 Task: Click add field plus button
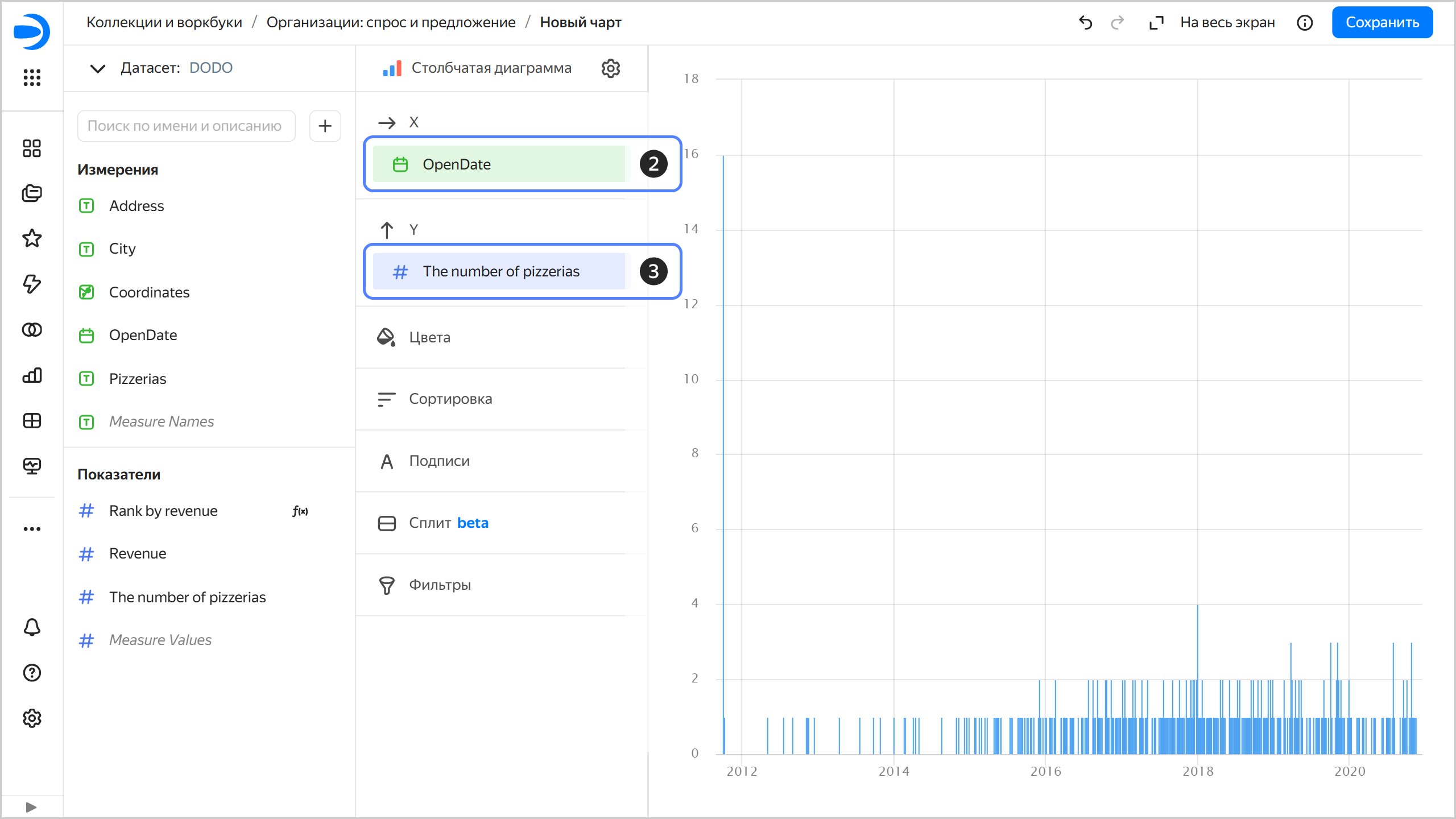click(x=325, y=126)
